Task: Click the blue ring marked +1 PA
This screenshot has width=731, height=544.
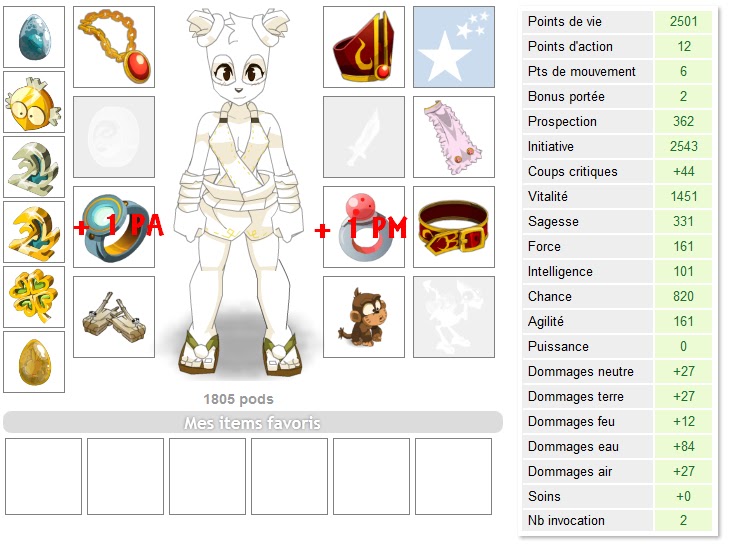Action: (x=114, y=227)
